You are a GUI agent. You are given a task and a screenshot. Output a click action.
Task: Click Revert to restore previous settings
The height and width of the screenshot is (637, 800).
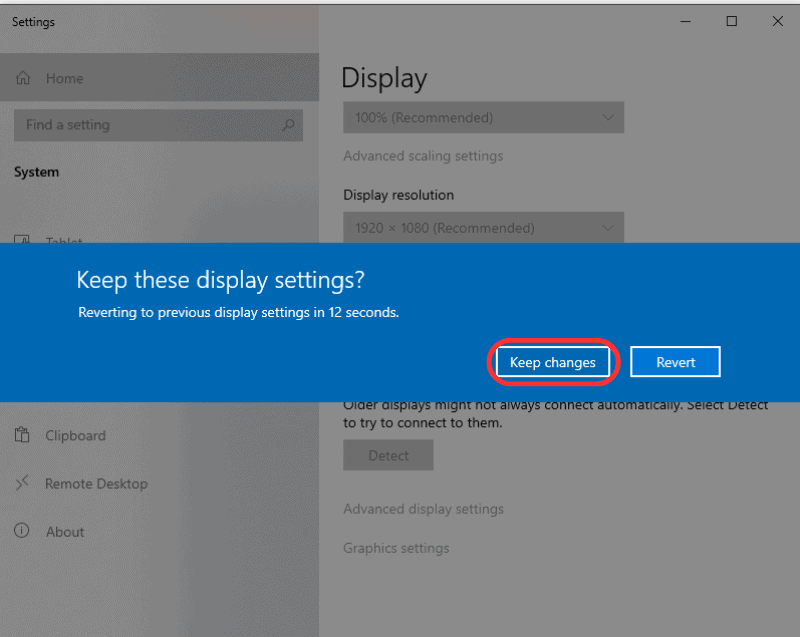675,362
